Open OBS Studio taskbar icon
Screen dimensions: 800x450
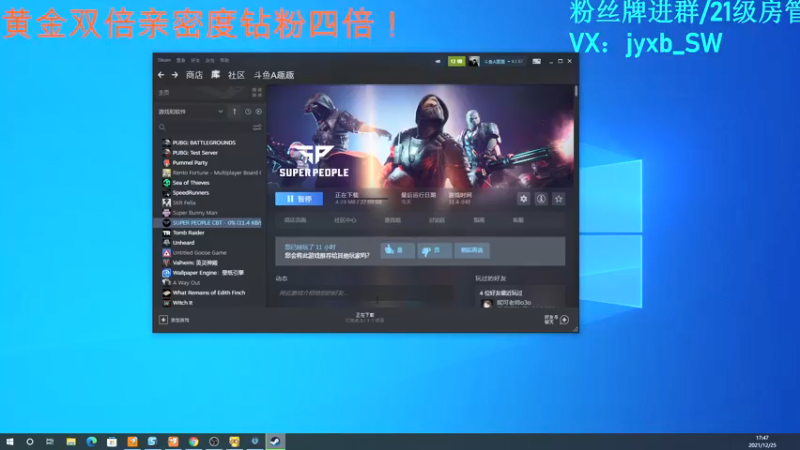pos(214,442)
